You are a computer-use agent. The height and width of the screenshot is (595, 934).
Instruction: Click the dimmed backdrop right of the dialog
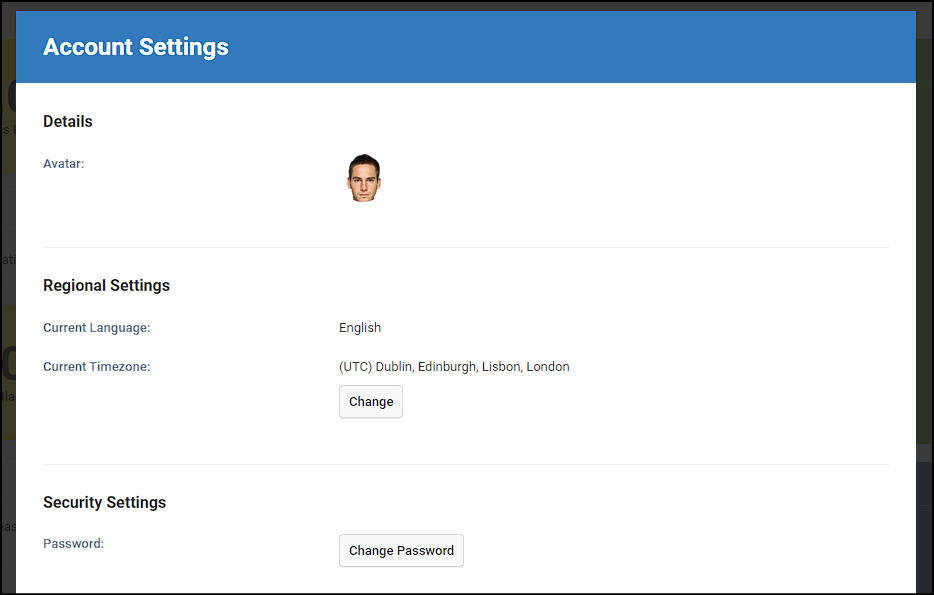925,298
